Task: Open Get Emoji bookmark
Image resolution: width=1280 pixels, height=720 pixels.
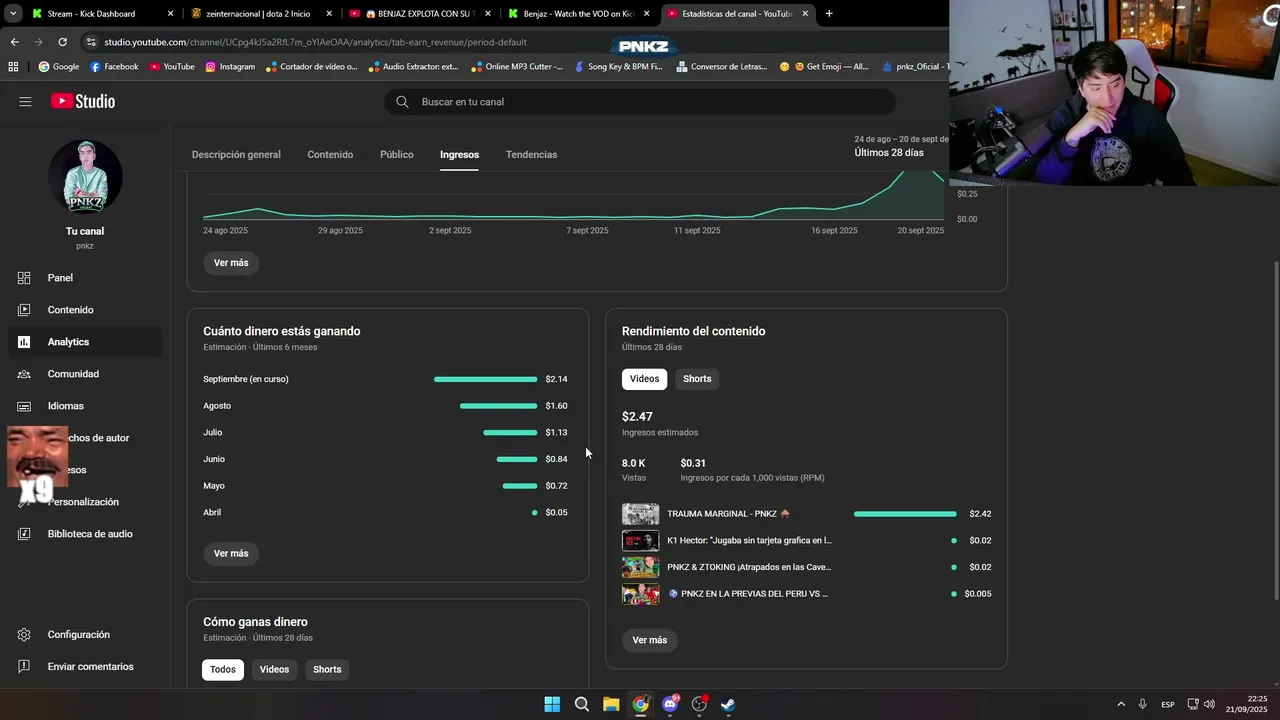Action: (x=824, y=67)
